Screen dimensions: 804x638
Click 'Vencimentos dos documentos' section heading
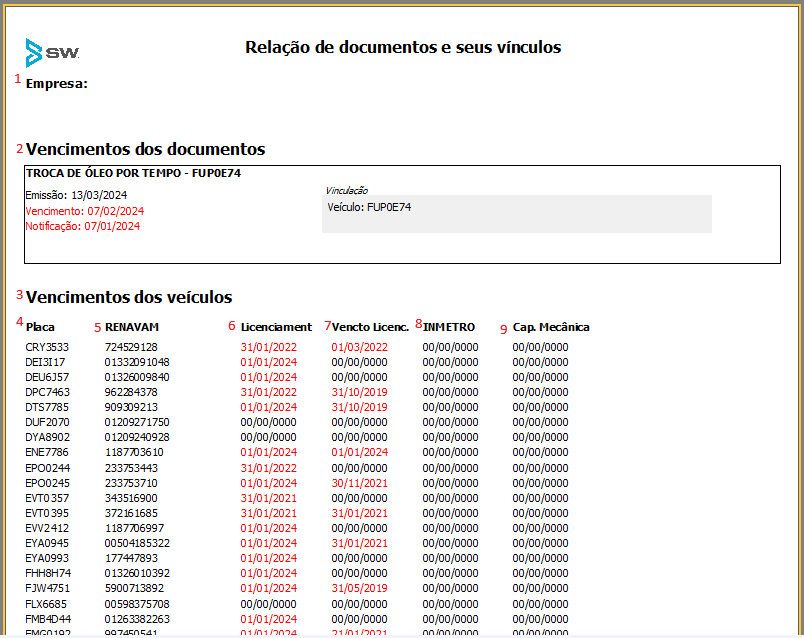pyautogui.click(x=146, y=149)
